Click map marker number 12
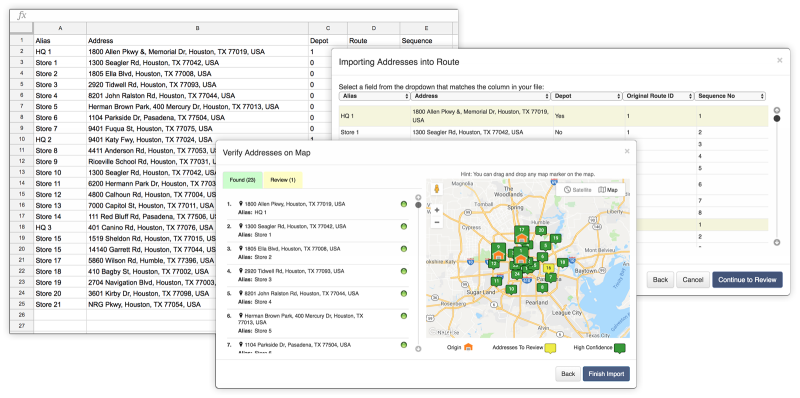This screenshot has height=398, width=800. (494, 263)
